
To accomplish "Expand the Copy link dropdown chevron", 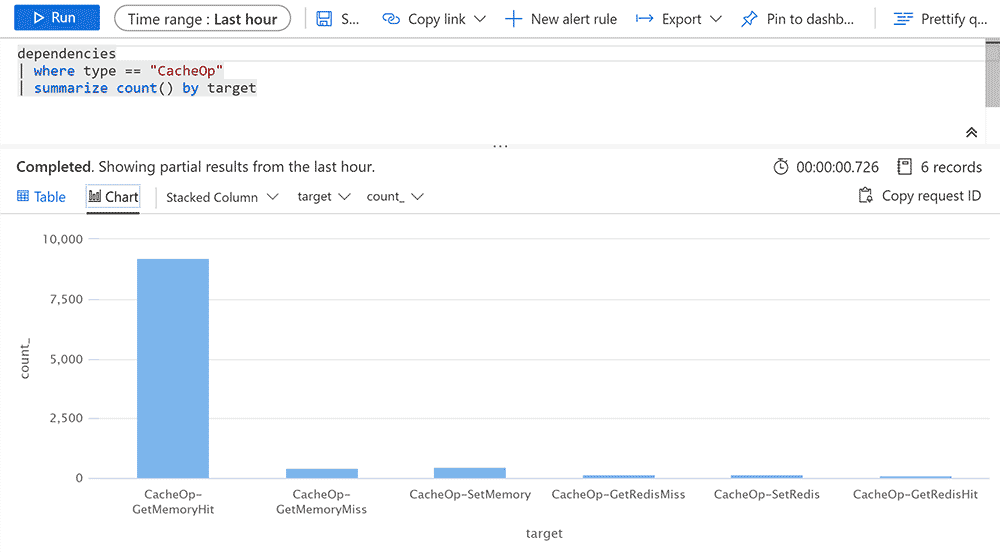I will (480, 19).
